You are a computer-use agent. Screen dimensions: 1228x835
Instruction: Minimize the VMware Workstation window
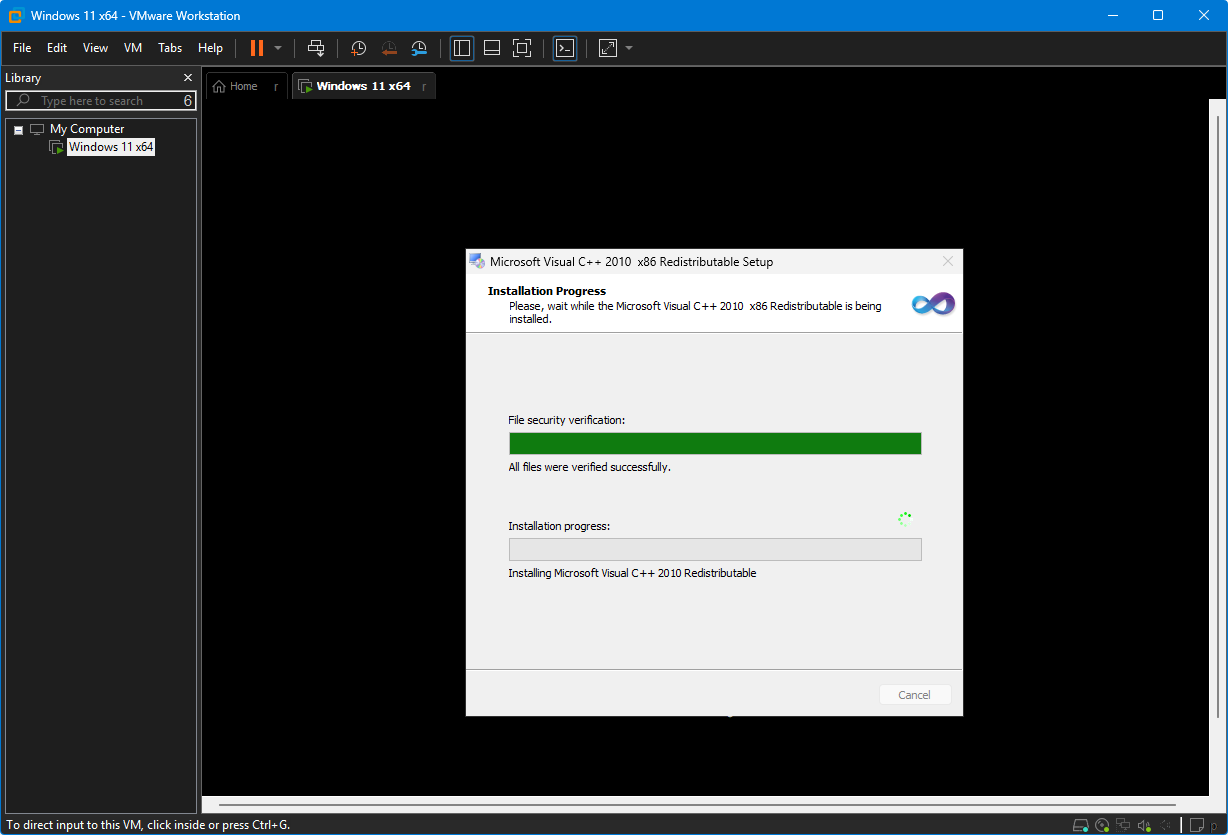pyautogui.click(x=1112, y=16)
